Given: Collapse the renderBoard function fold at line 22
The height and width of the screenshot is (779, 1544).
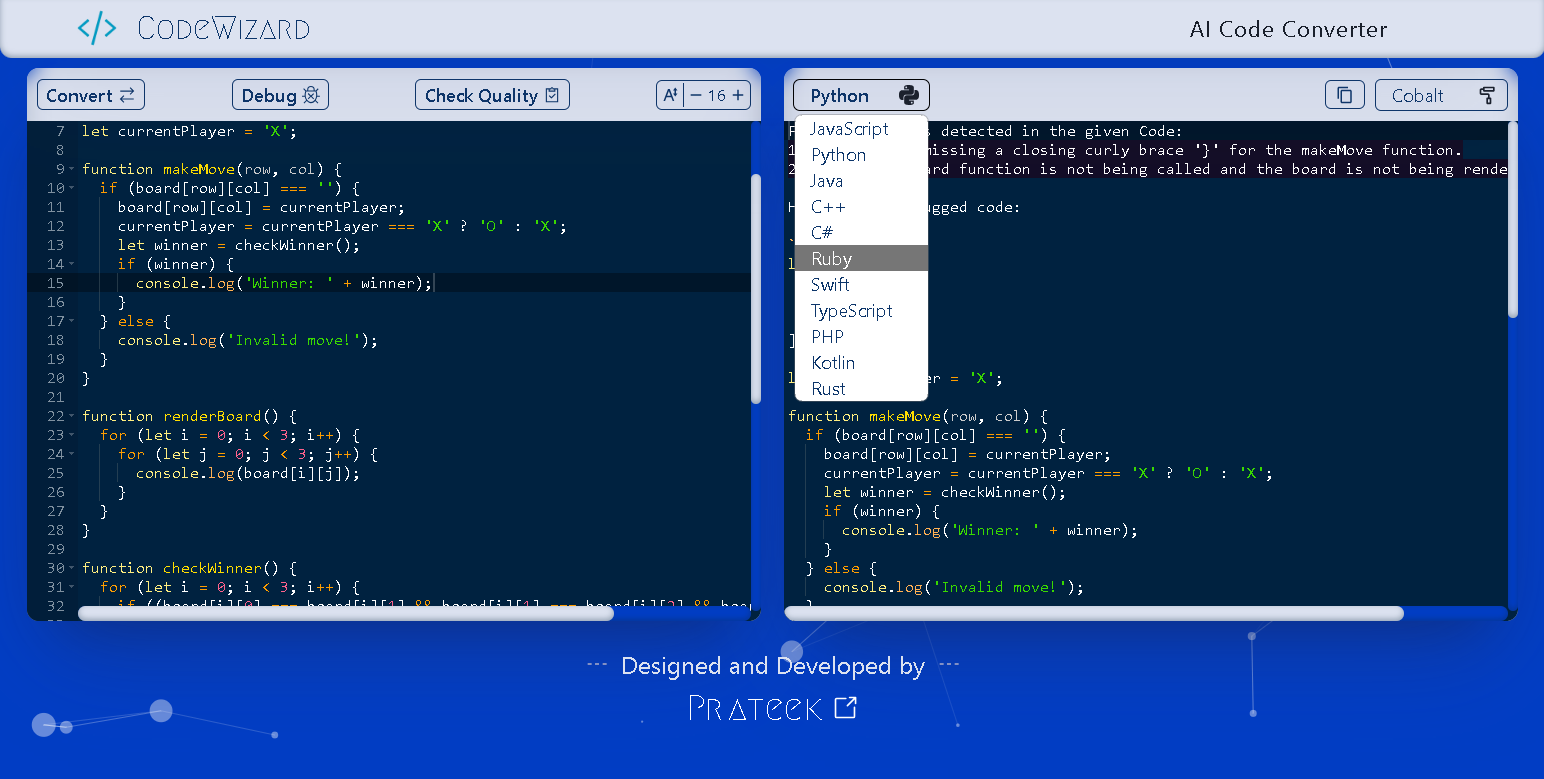Looking at the screenshot, I should [x=72, y=416].
